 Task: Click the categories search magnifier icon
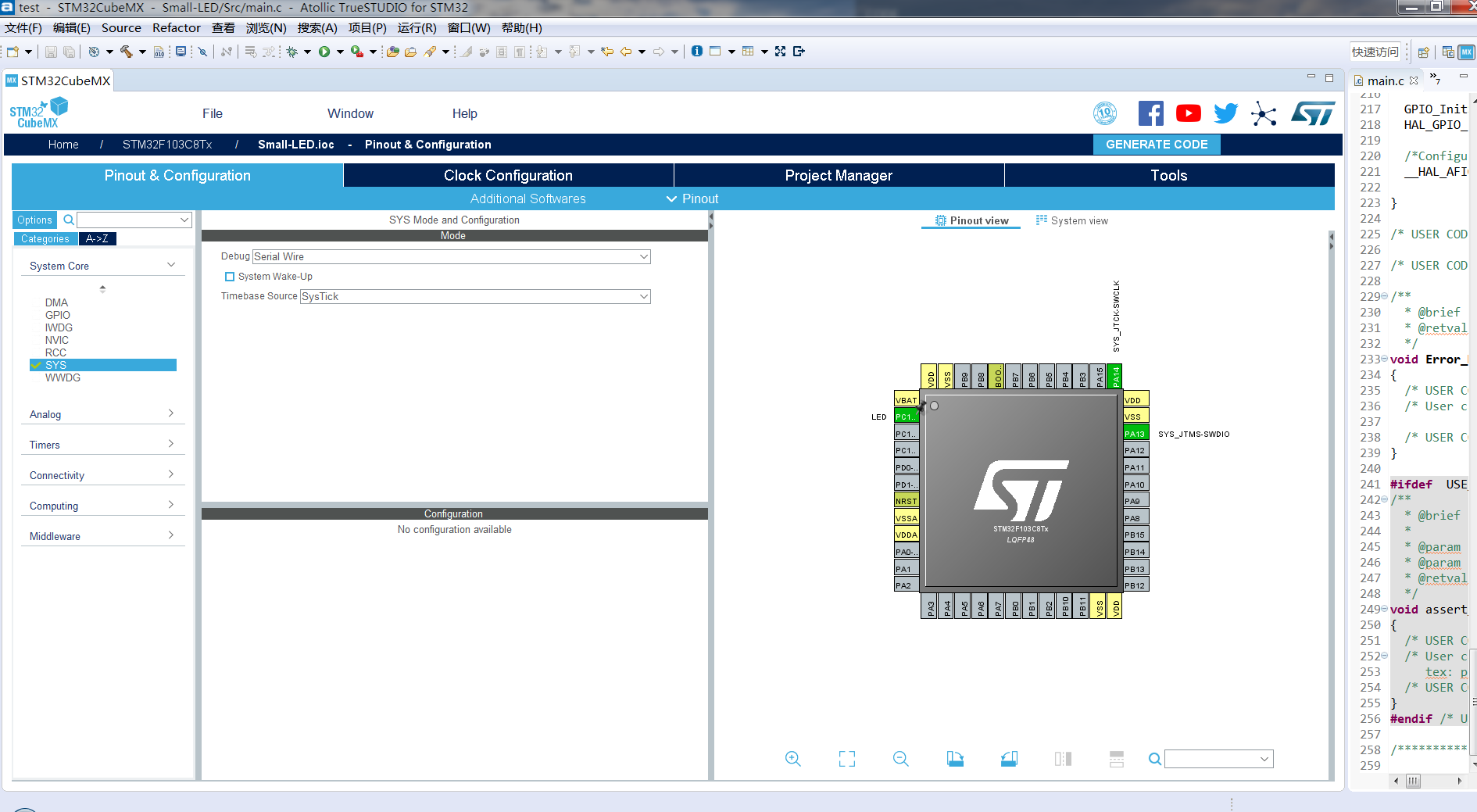coord(69,220)
